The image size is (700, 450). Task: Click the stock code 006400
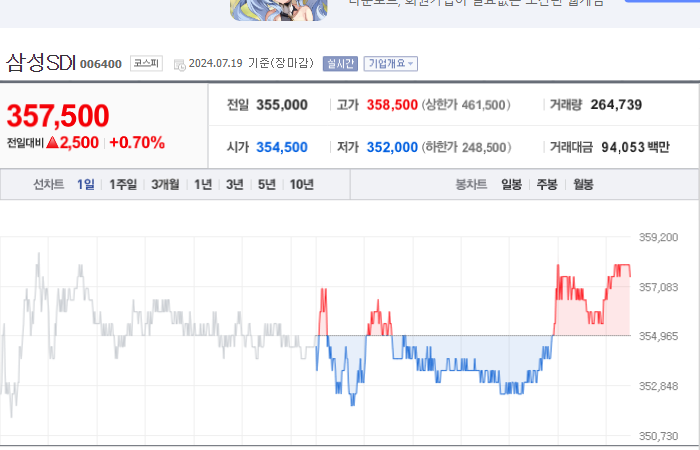click(x=101, y=64)
